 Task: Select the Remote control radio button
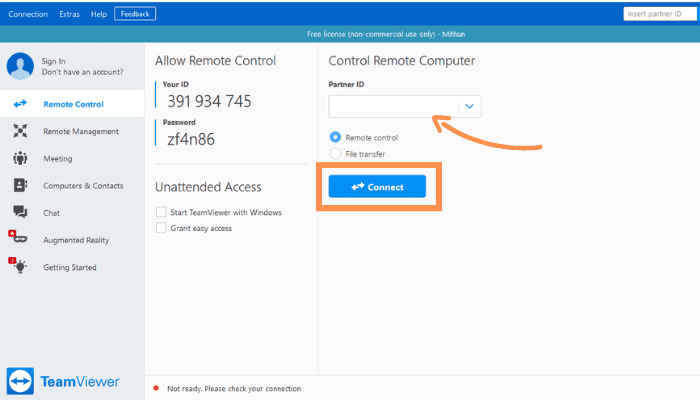point(335,137)
